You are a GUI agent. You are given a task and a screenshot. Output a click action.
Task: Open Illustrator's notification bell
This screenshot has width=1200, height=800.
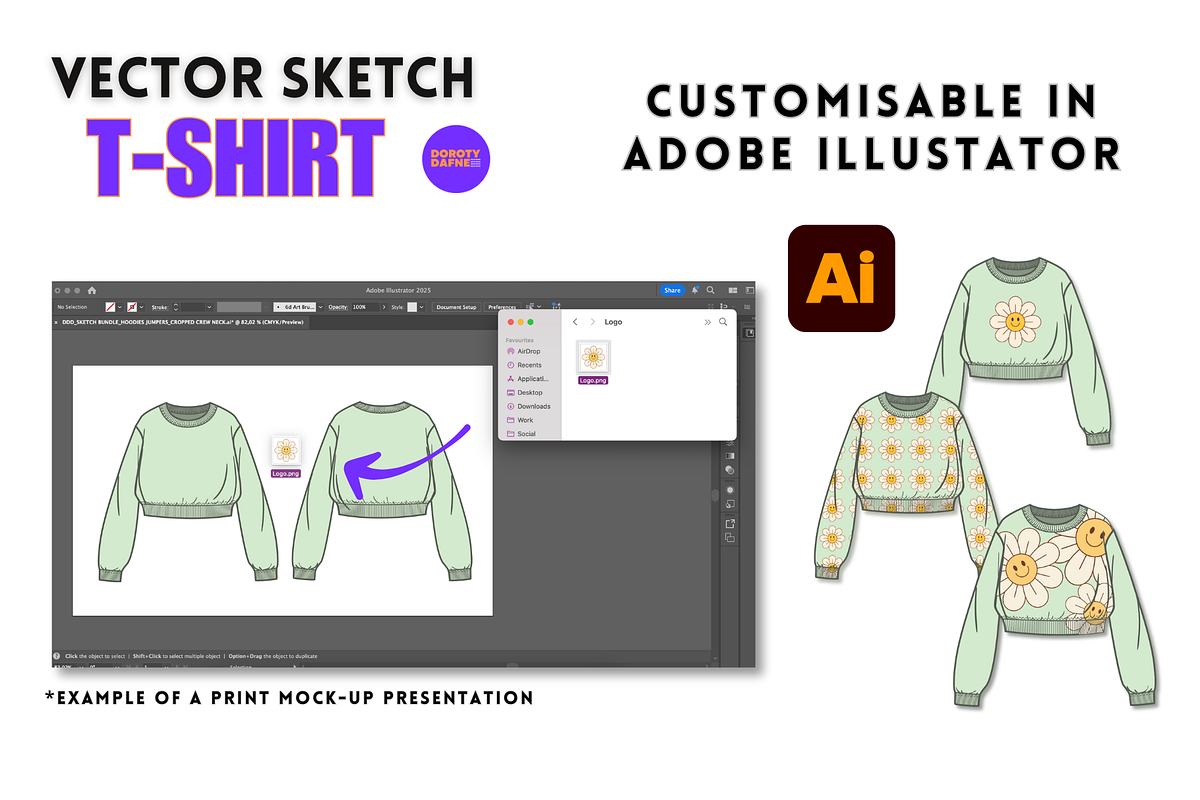695,290
